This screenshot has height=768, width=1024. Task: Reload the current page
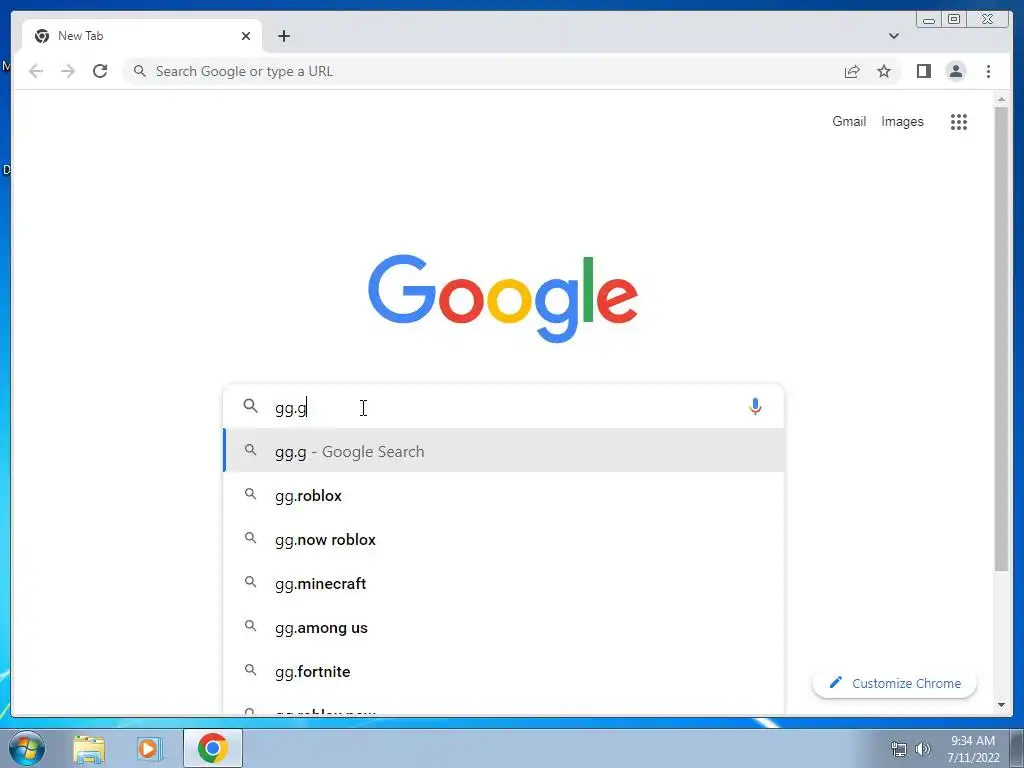(x=100, y=71)
